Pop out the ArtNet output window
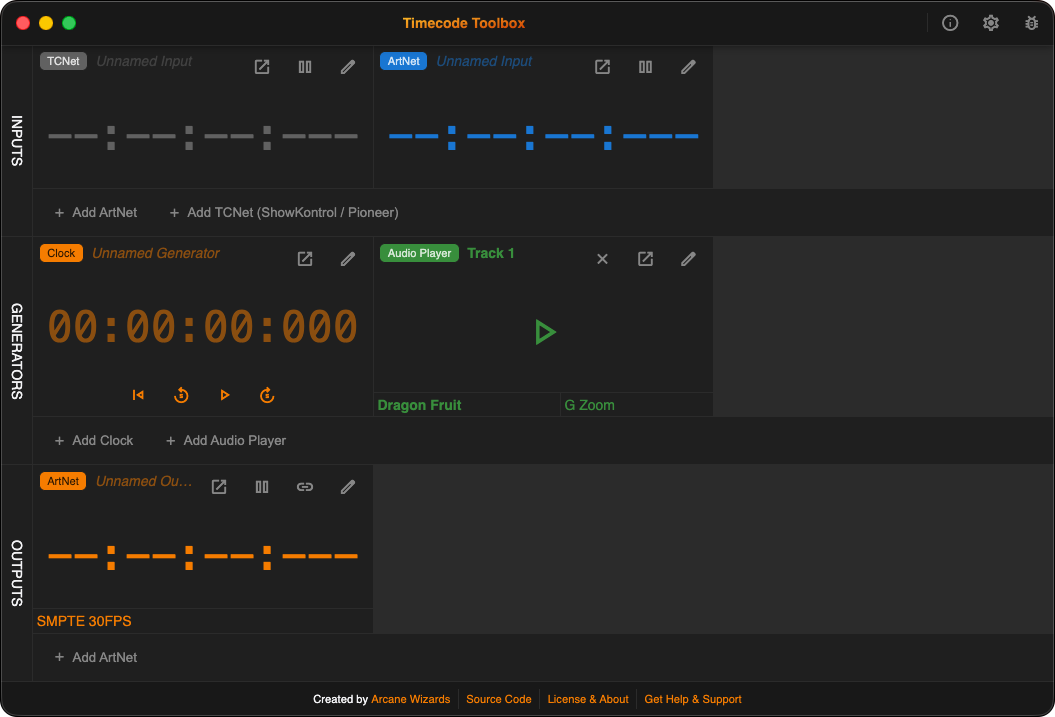The height and width of the screenshot is (717, 1055). [219, 487]
